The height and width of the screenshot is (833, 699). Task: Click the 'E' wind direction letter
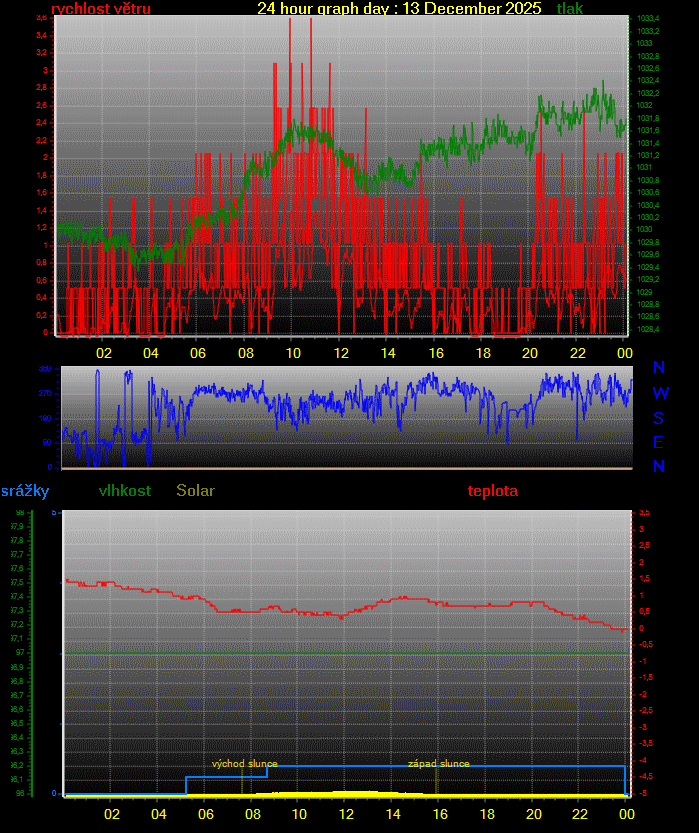coord(659,442)
